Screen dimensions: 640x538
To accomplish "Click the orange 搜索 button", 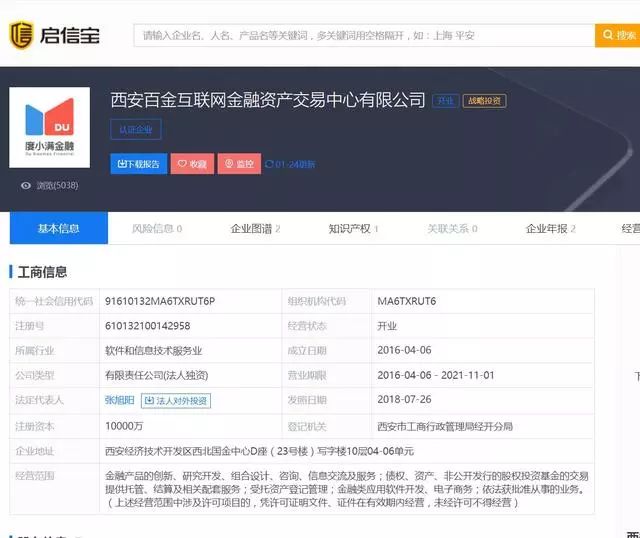I will pyautogui.click(x=618, y=36).
